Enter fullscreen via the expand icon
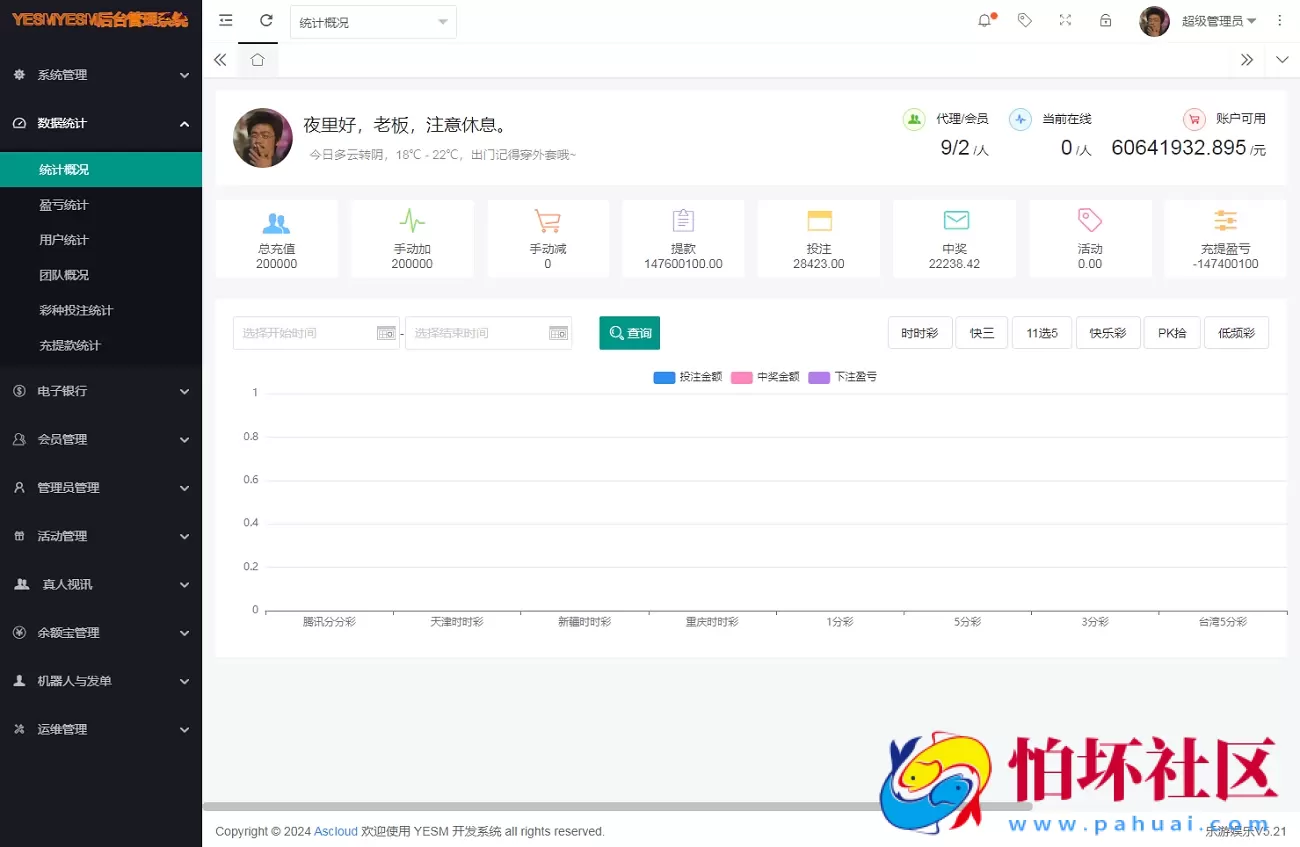 pyautogui.click(x=1064, y=20)
